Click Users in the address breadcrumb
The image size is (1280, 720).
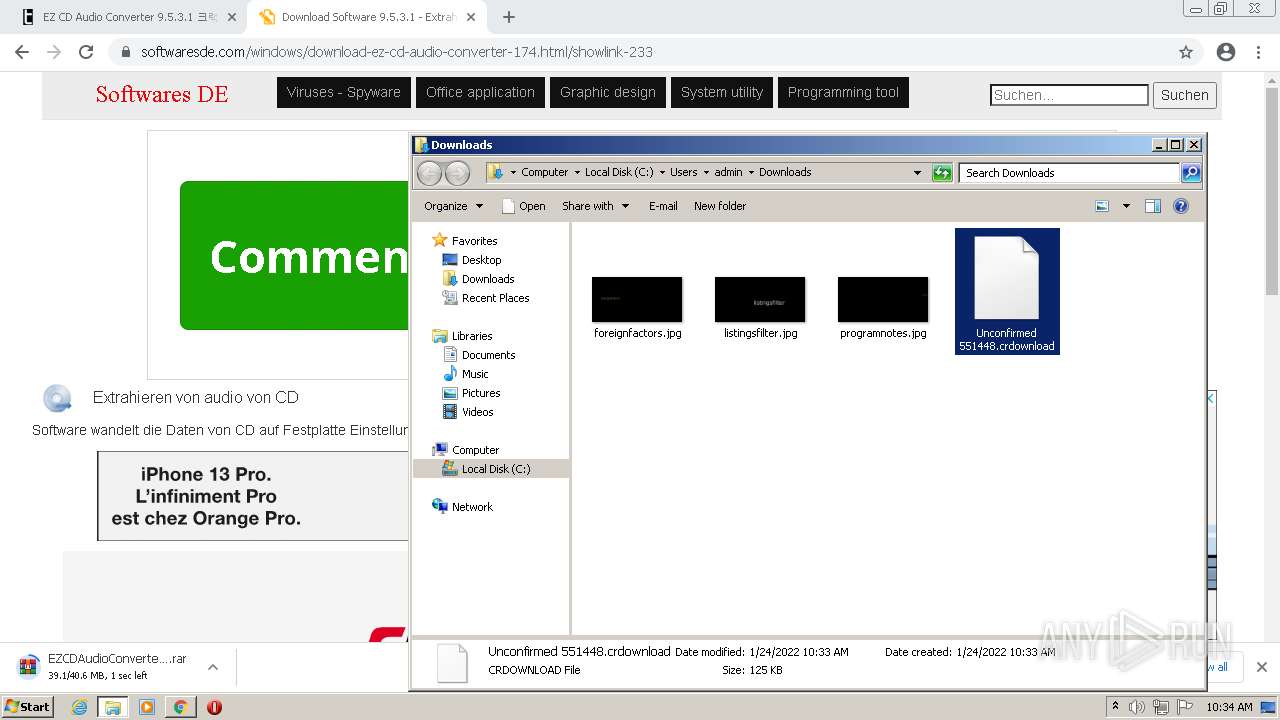pos(683,172)
